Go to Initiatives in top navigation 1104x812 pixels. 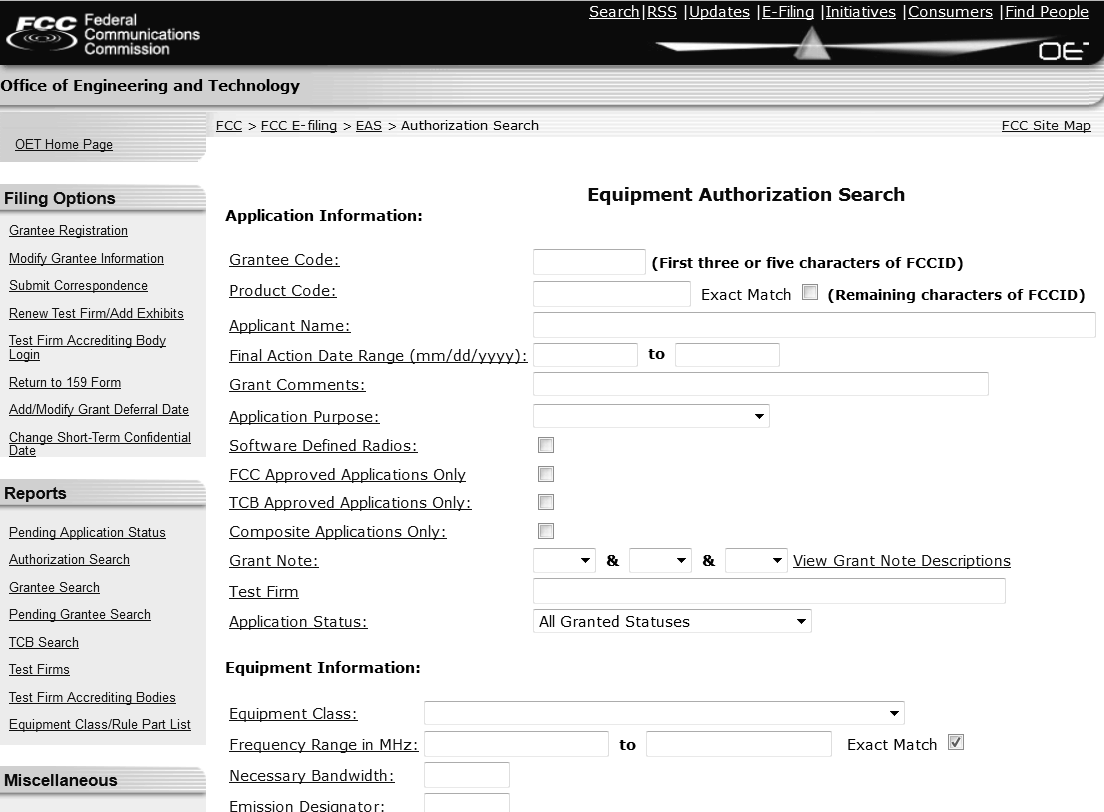point(860,12)
